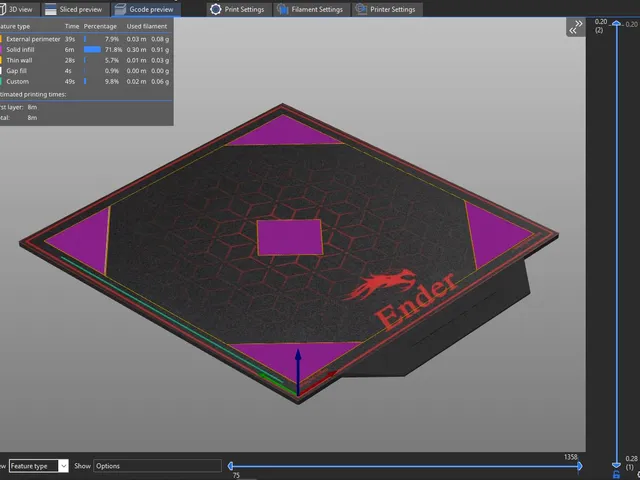This screenshot has height=480, width=640.
Task: Open the Show Options combo box
Action: tap(157, 466)
